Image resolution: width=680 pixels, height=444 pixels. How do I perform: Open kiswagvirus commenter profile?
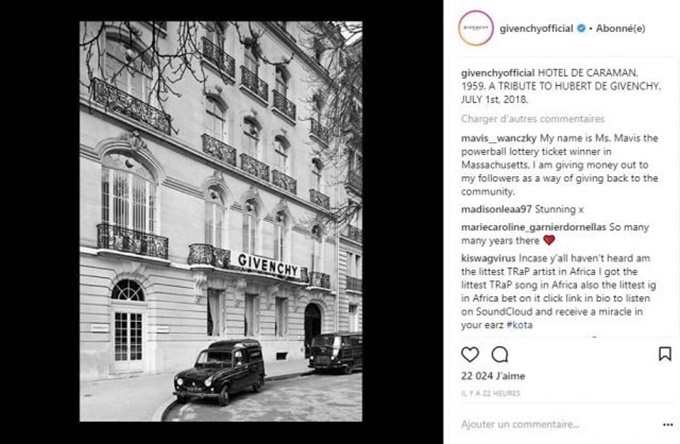[488, 258]
